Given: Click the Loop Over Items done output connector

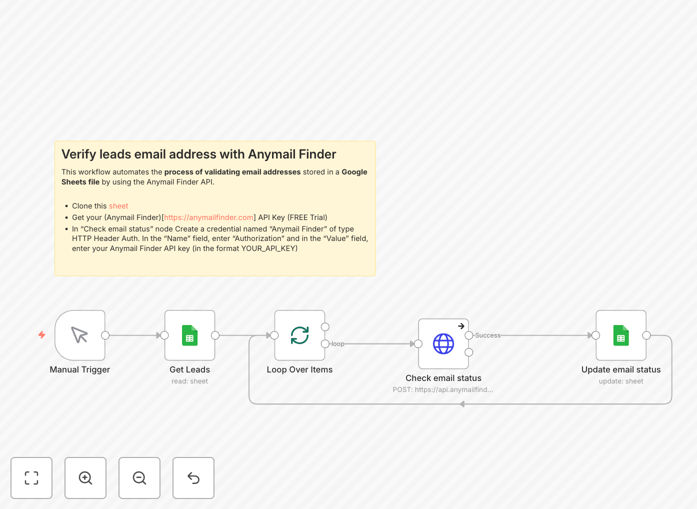Looking at the screenshot, I should coord(325,327).
